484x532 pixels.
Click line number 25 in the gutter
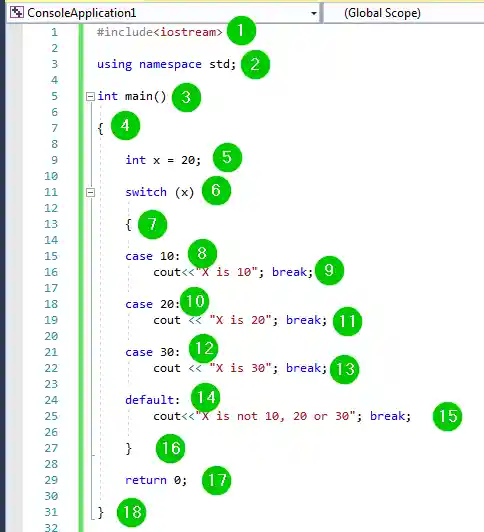(51, 416)
